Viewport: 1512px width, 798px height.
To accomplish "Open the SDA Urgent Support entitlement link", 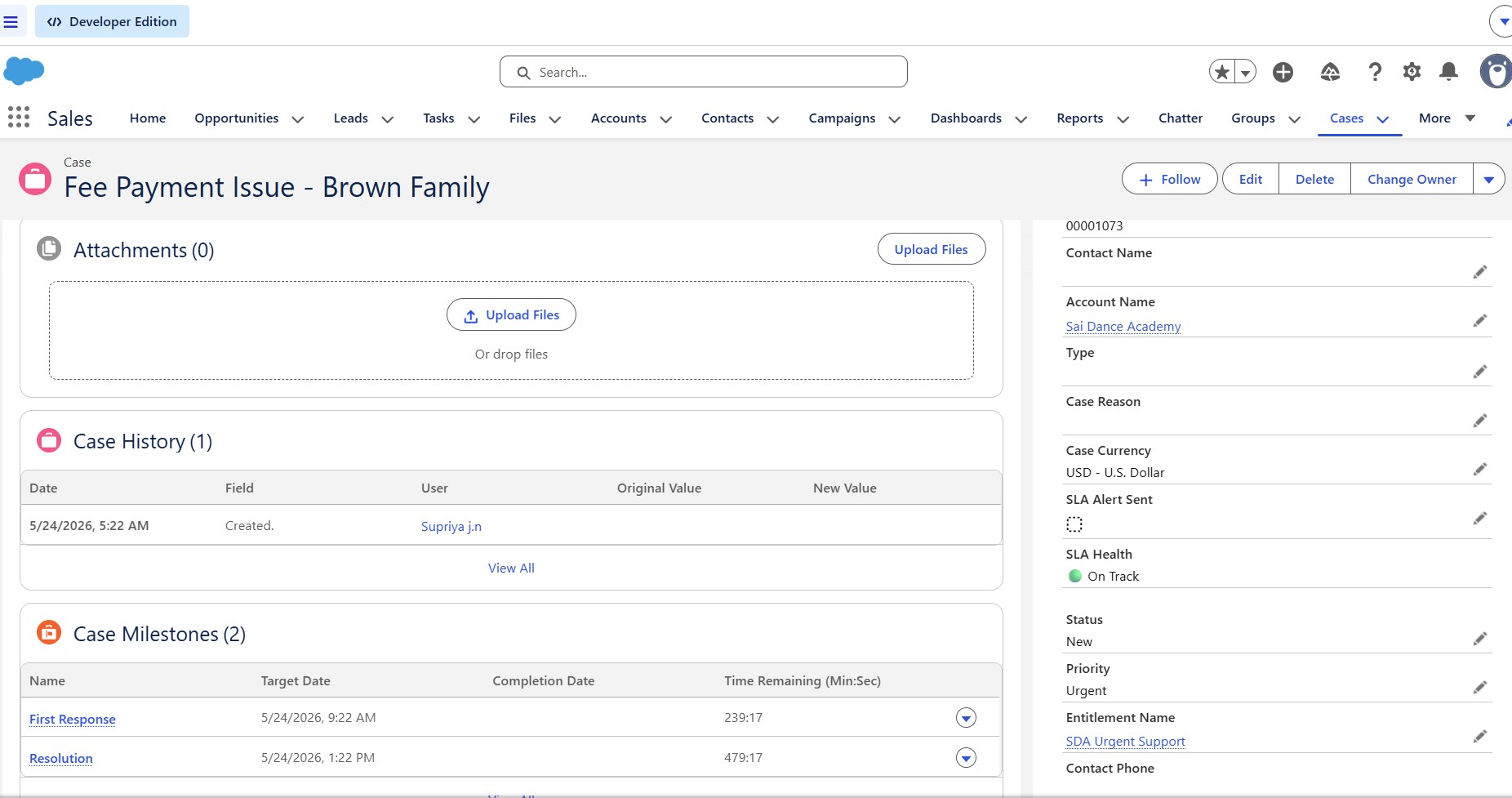I will [x=1125, y=741].
